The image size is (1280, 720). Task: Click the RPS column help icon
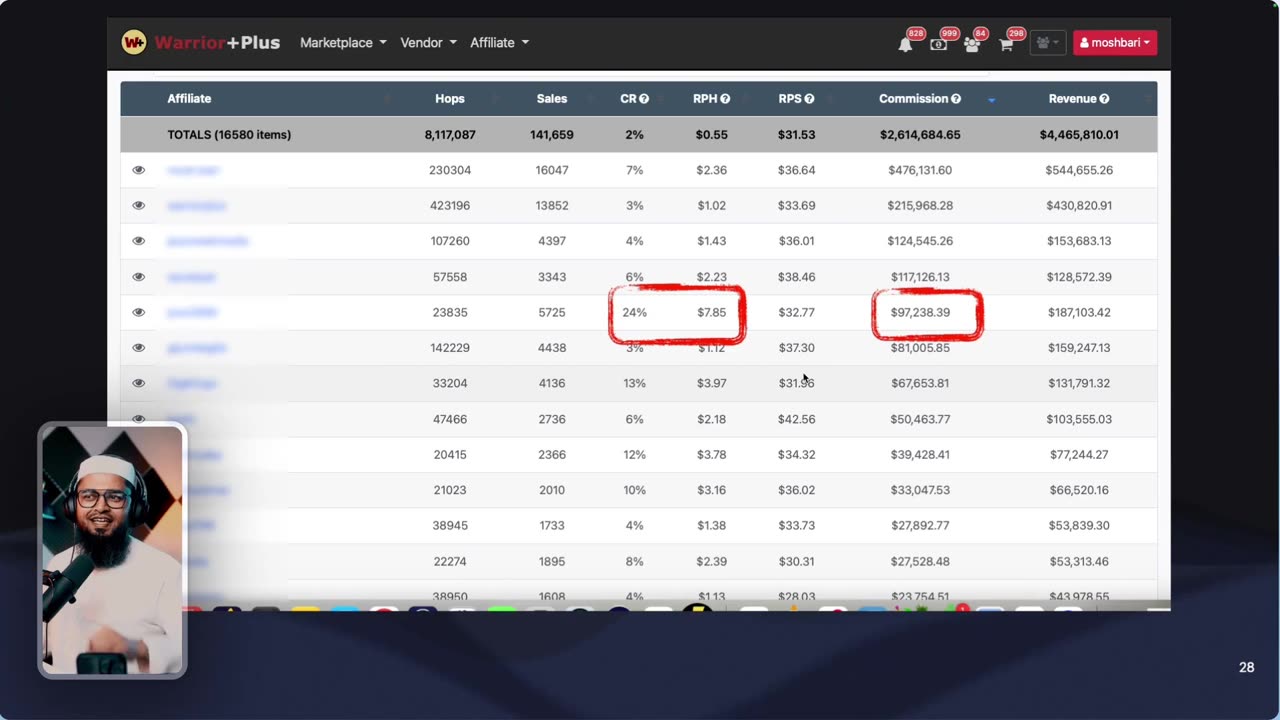pos(809,99)
